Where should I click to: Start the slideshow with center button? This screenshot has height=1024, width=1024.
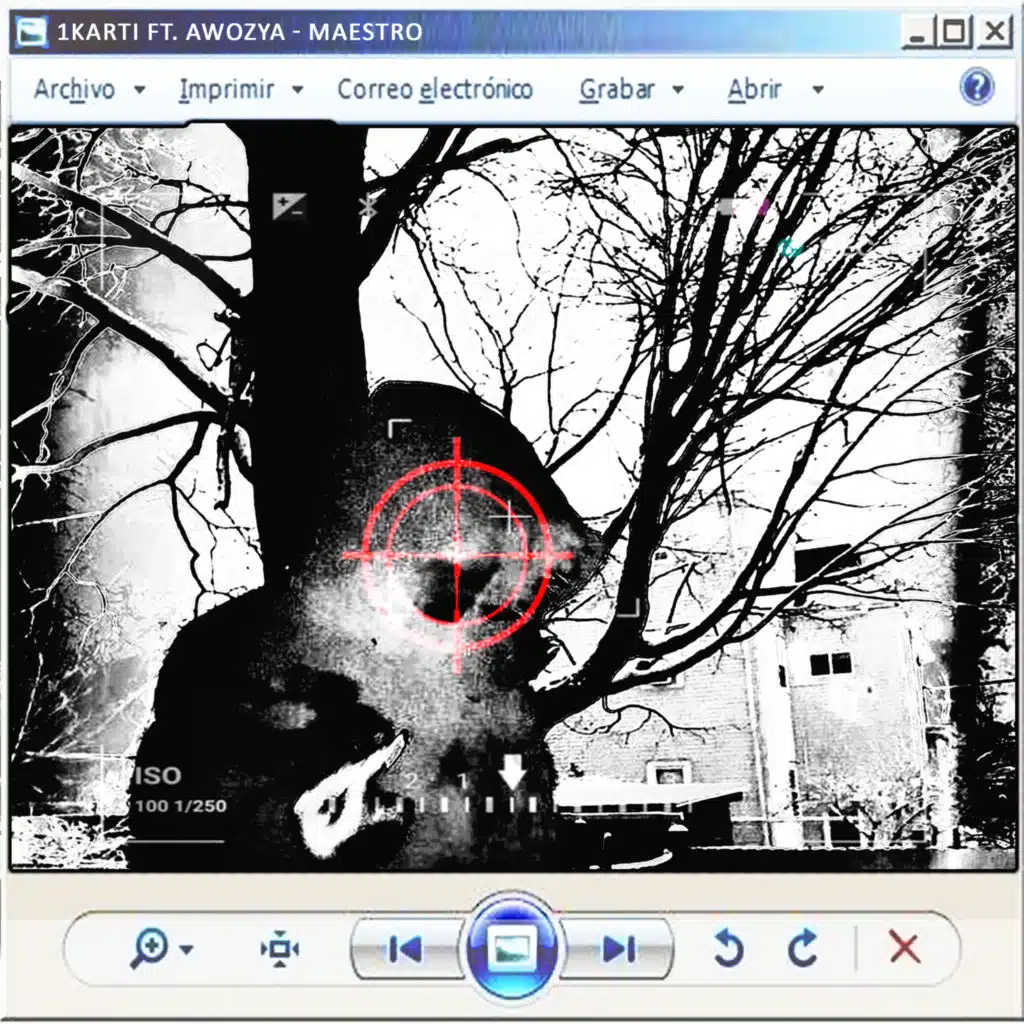click(x=512, y=948)
